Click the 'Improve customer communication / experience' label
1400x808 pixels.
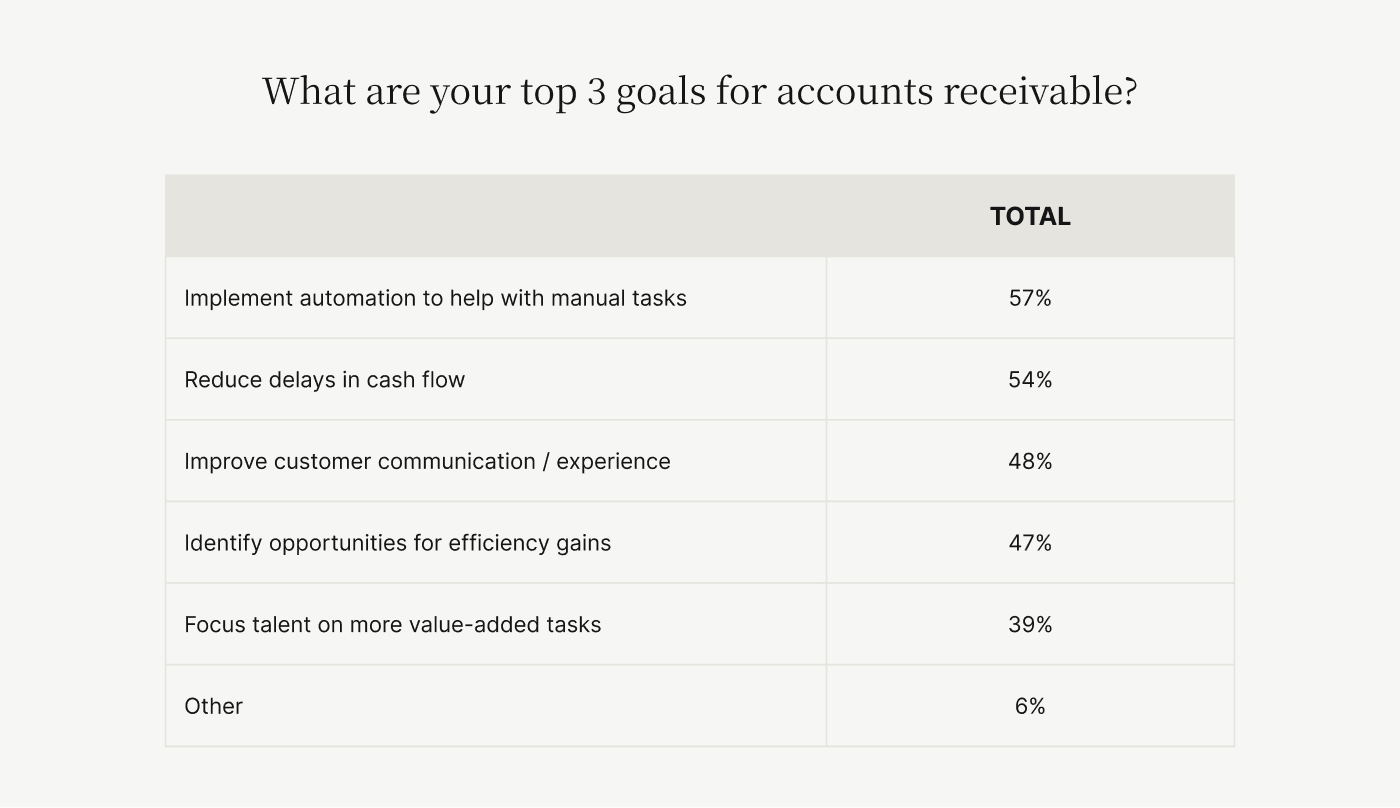point(427,461)
